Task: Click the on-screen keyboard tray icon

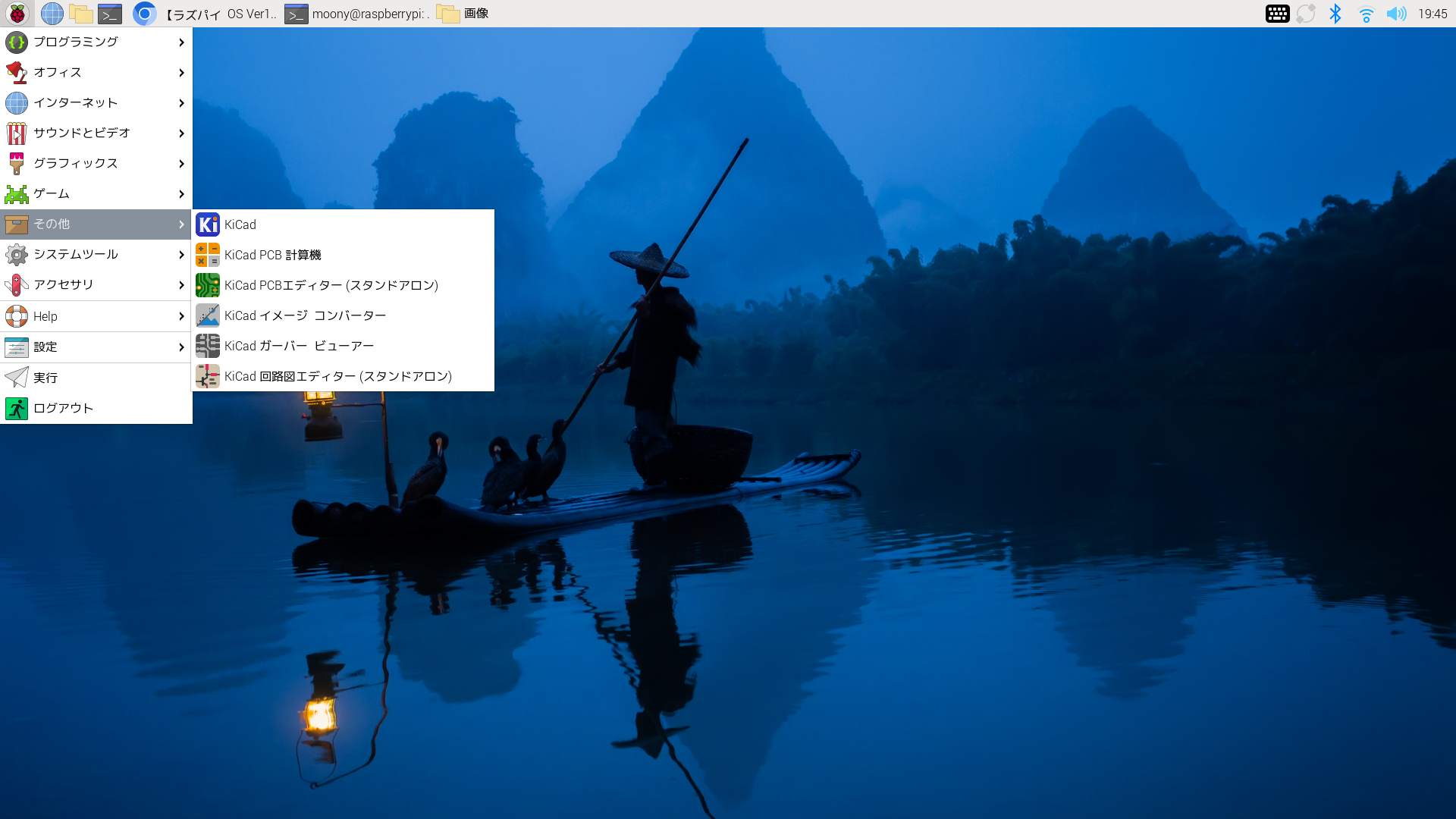Action: tap(1277, 14)
